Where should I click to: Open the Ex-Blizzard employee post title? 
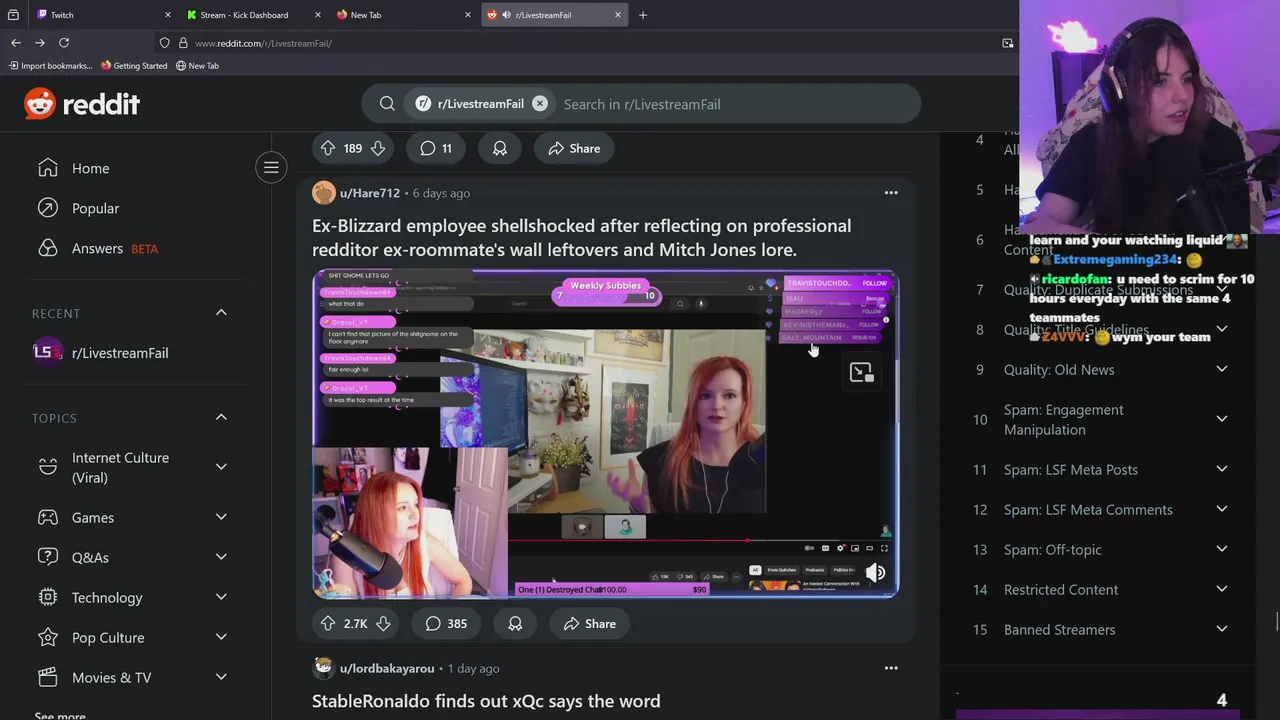[581, 238]
